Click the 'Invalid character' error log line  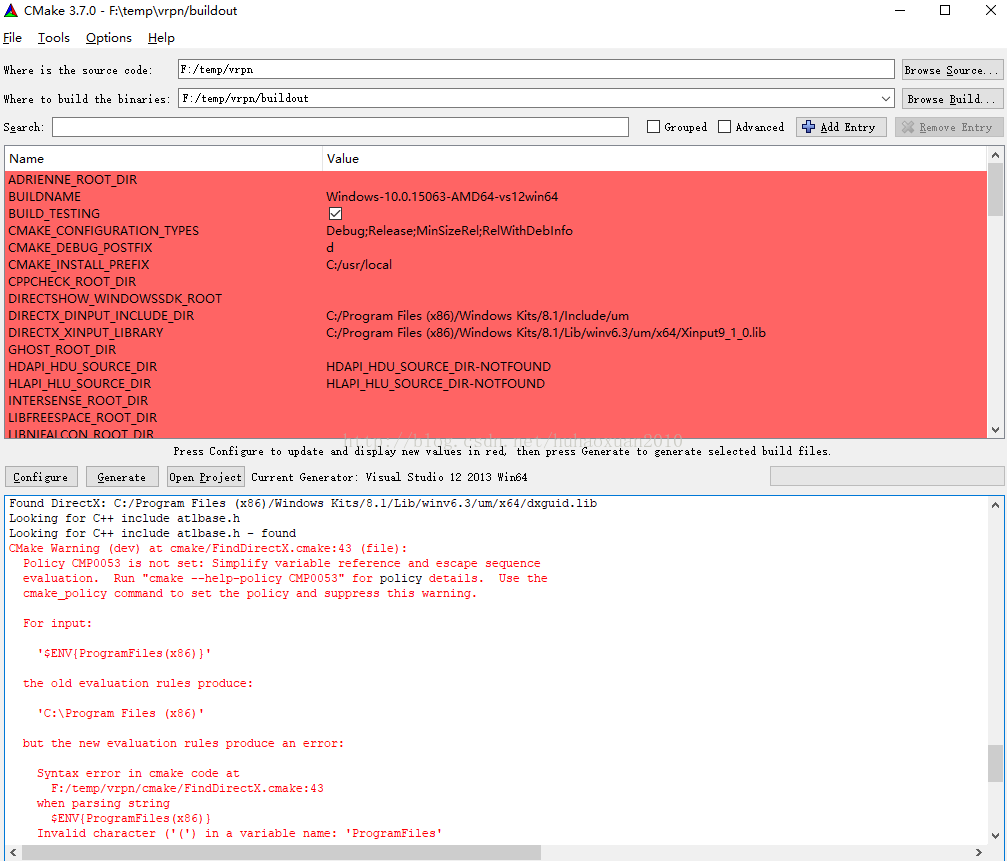[240, 833]
